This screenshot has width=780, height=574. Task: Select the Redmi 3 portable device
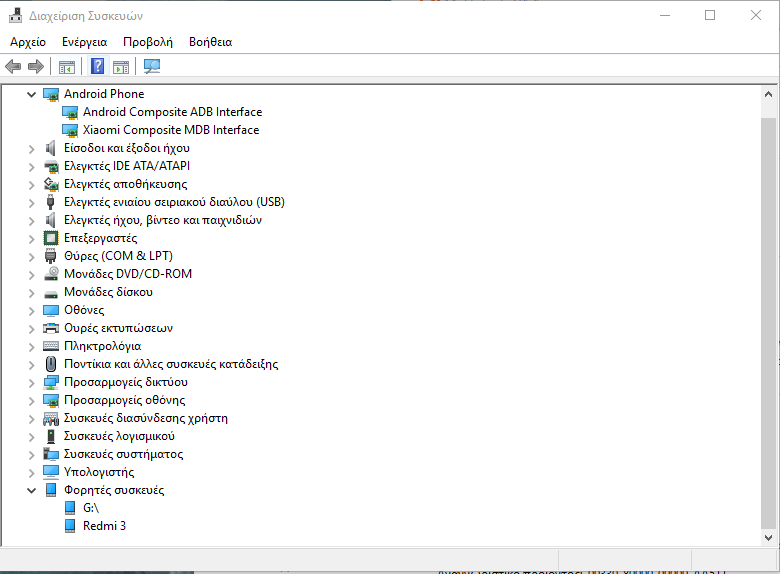[x=104, y=526]
